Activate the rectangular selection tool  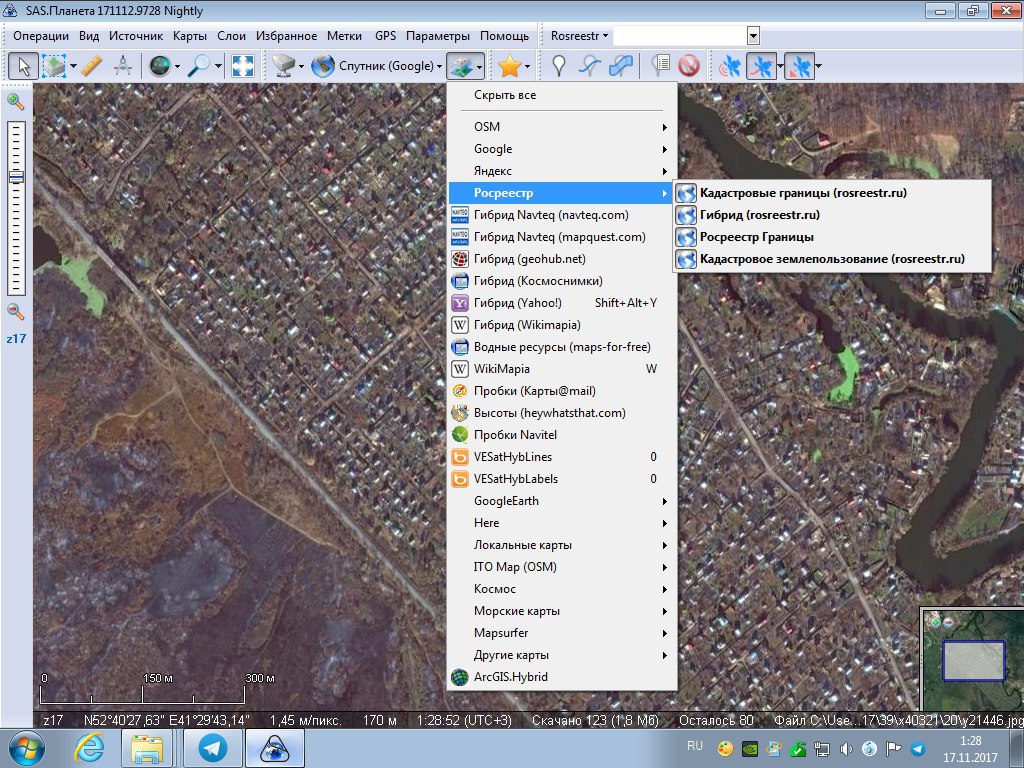click(54, 66)
